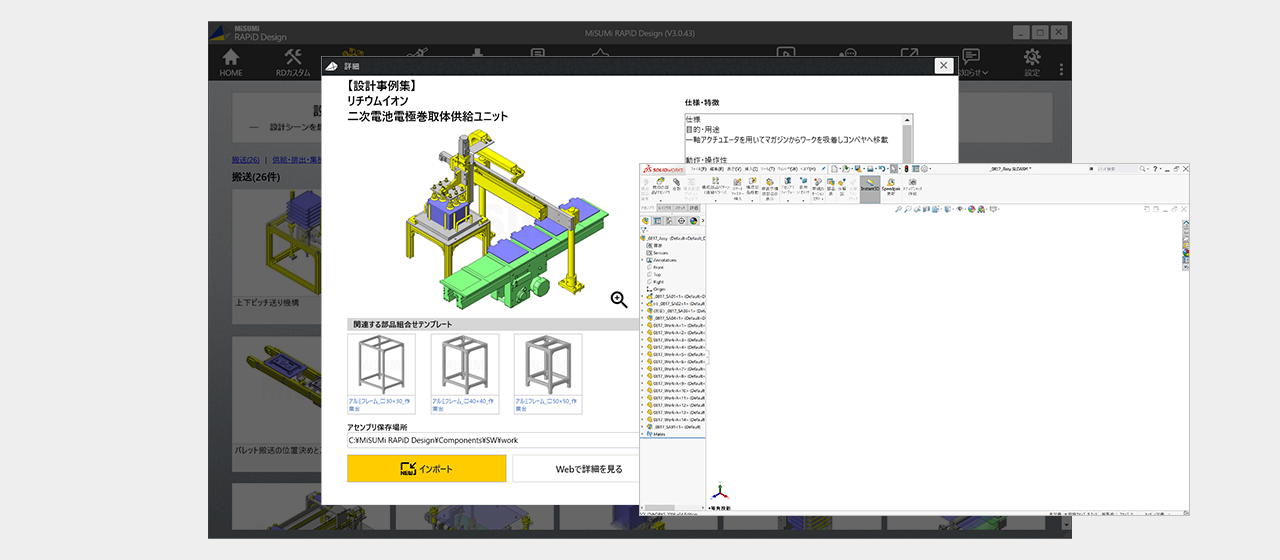
Task: Toggle the Instant3D tool in SolidWorks
Action: (869, 184)
